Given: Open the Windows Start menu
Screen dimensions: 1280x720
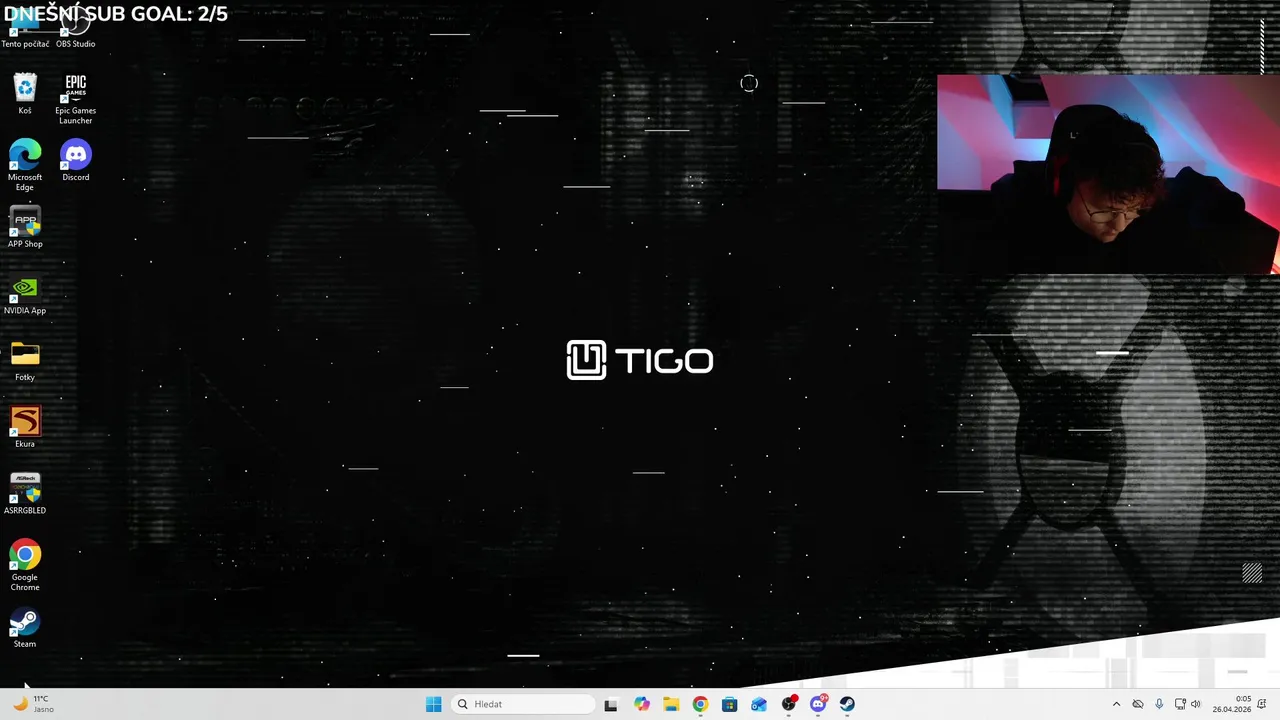Looking at the screenshot, I should click(x=433, y=704).
